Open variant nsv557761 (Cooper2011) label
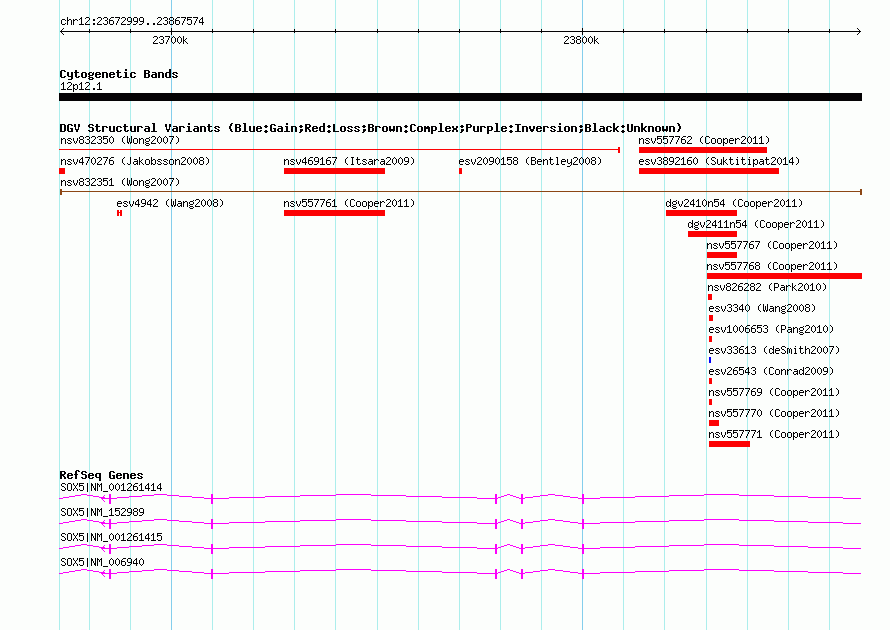This screenshot has width=890, height=630. pyautogui.click(x=349, y=203)
